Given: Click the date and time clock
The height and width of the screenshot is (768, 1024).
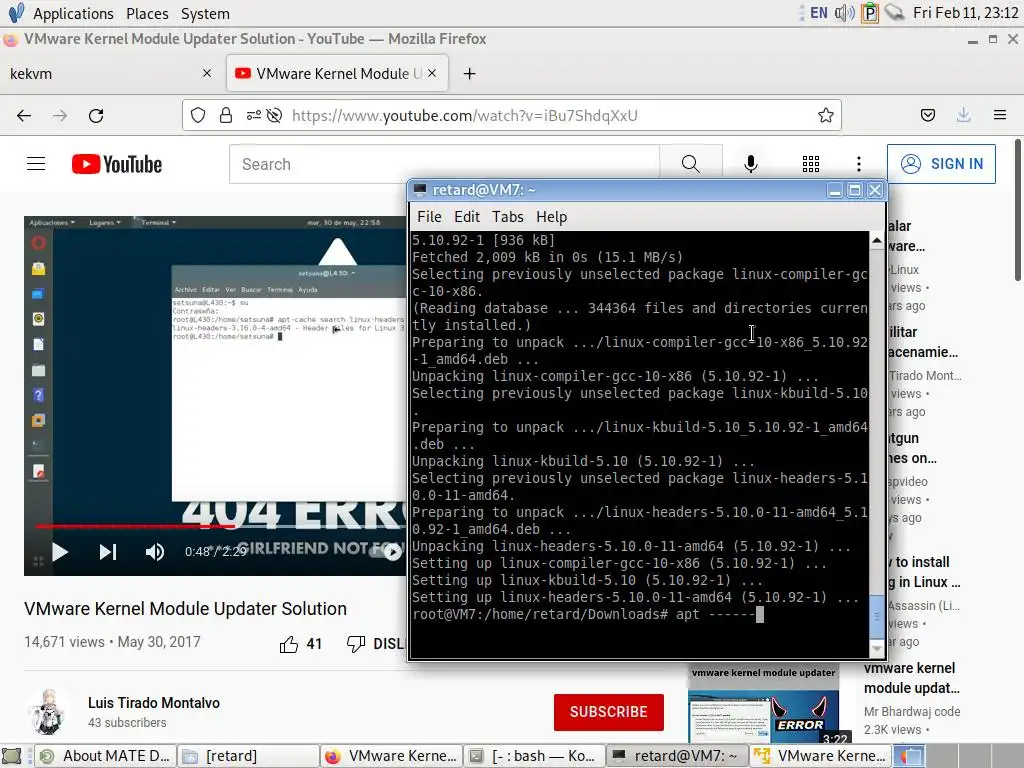Looking at the screenshot, I should point(965,13).
